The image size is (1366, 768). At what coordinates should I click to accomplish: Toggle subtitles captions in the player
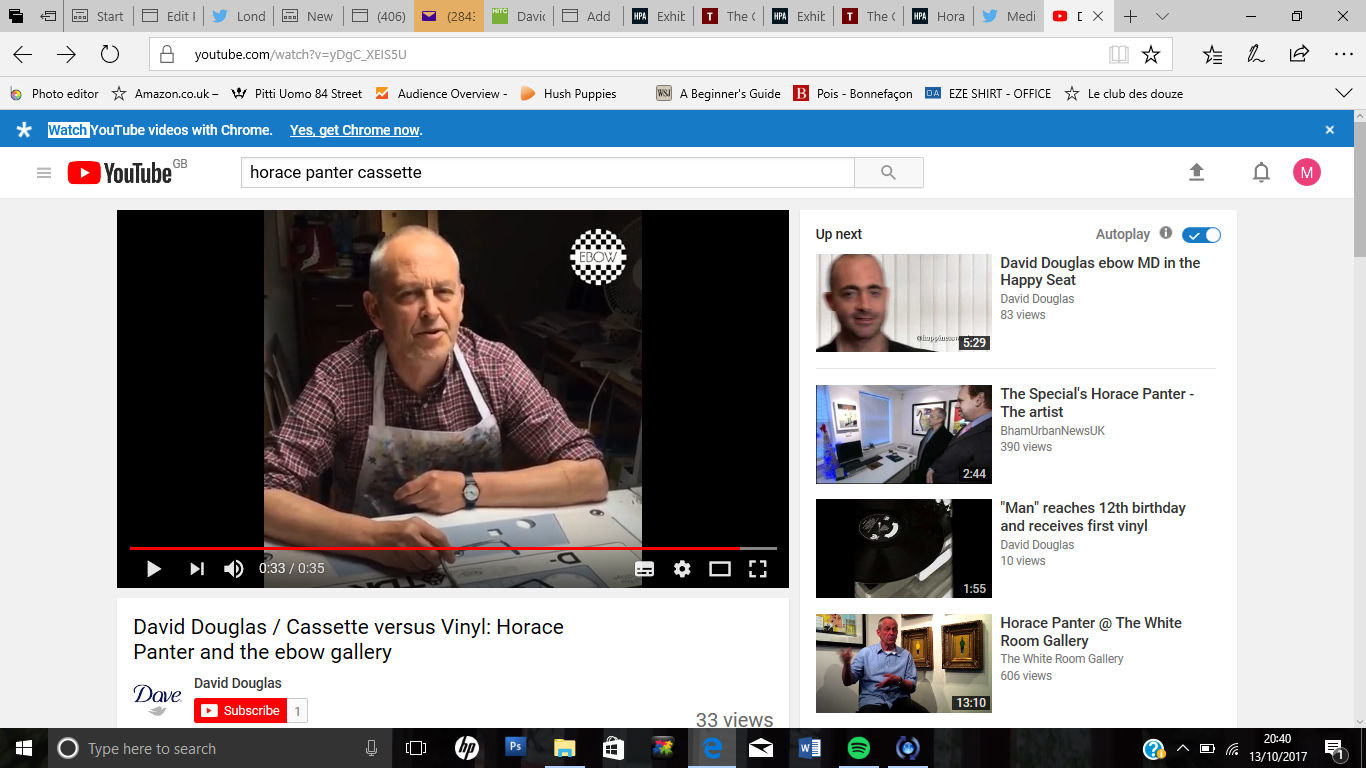[645, 569]
